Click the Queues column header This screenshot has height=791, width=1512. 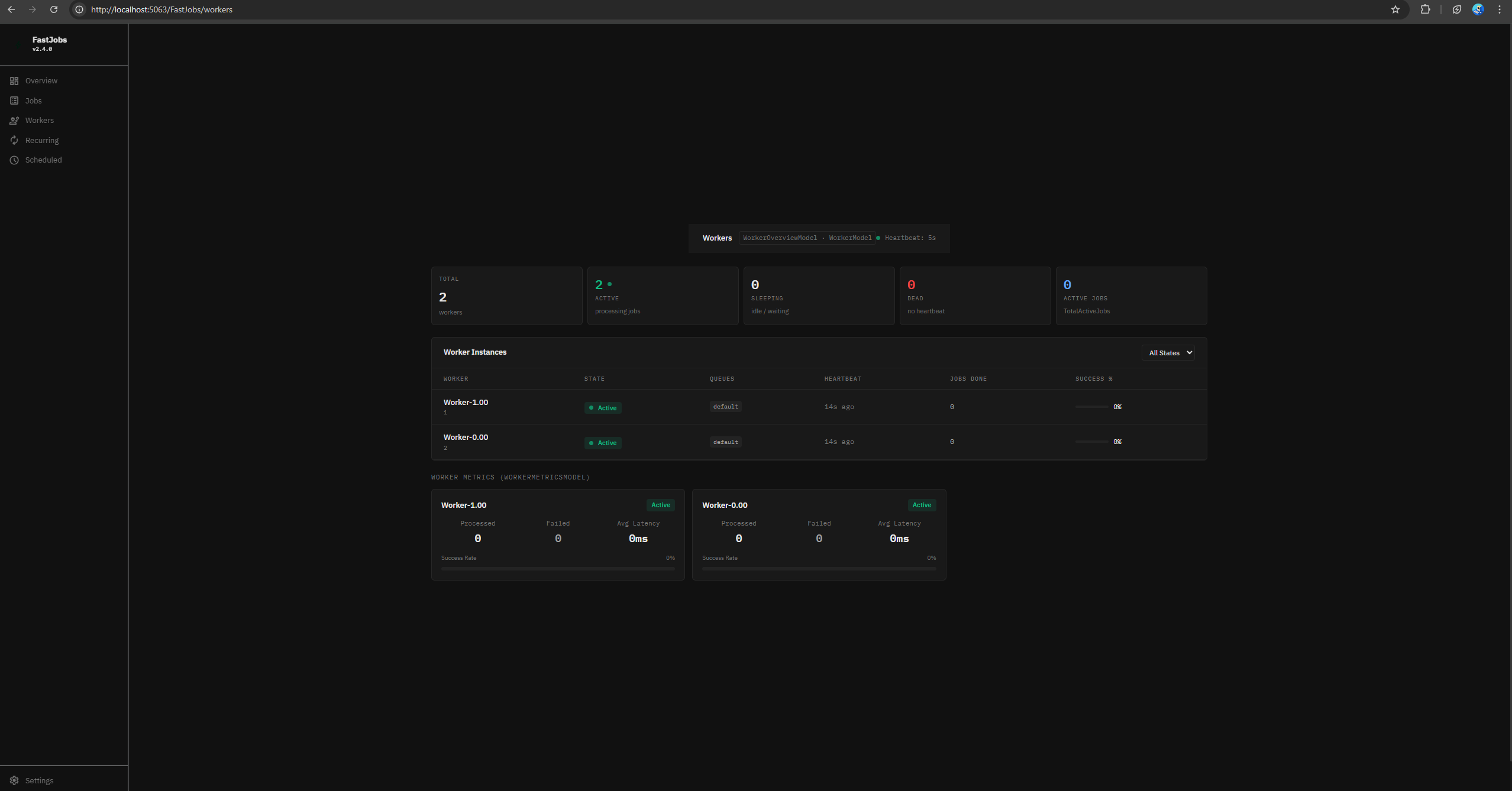(x=722, y=379)
